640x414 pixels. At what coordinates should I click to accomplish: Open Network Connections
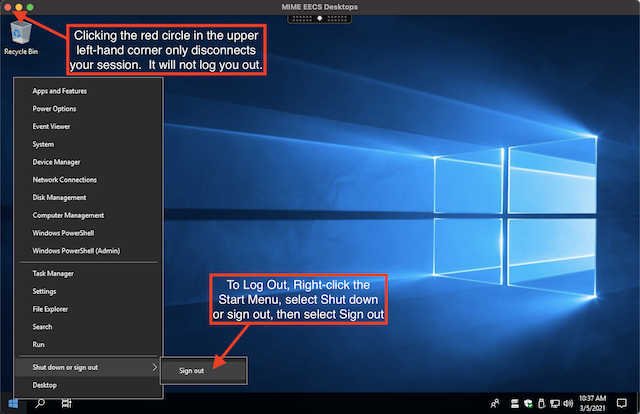(x=88, y=180)
